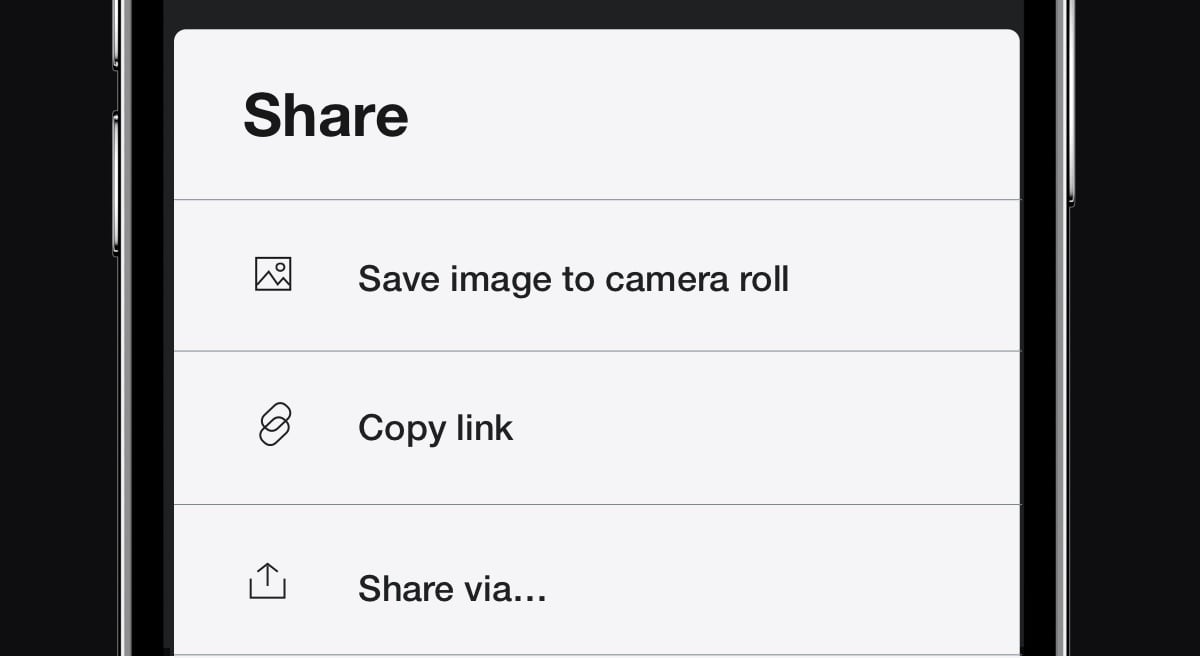Tap the upload-style share icon at the bottom
Image resolution: width=1200 pixels, height=658 pixels.
click(x=267, y=581)
